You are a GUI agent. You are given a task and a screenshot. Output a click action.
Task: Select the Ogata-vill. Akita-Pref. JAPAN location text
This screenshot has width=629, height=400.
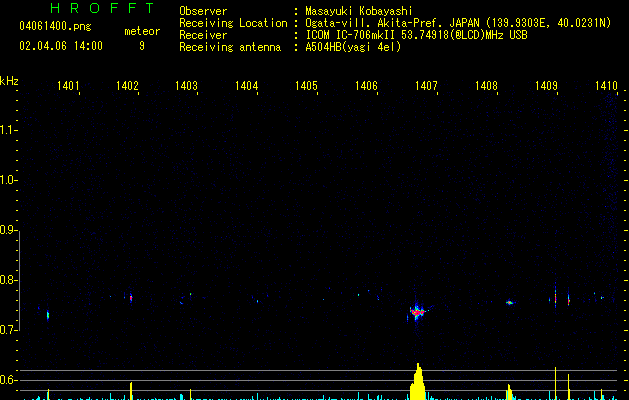click(x=458, y=23)
